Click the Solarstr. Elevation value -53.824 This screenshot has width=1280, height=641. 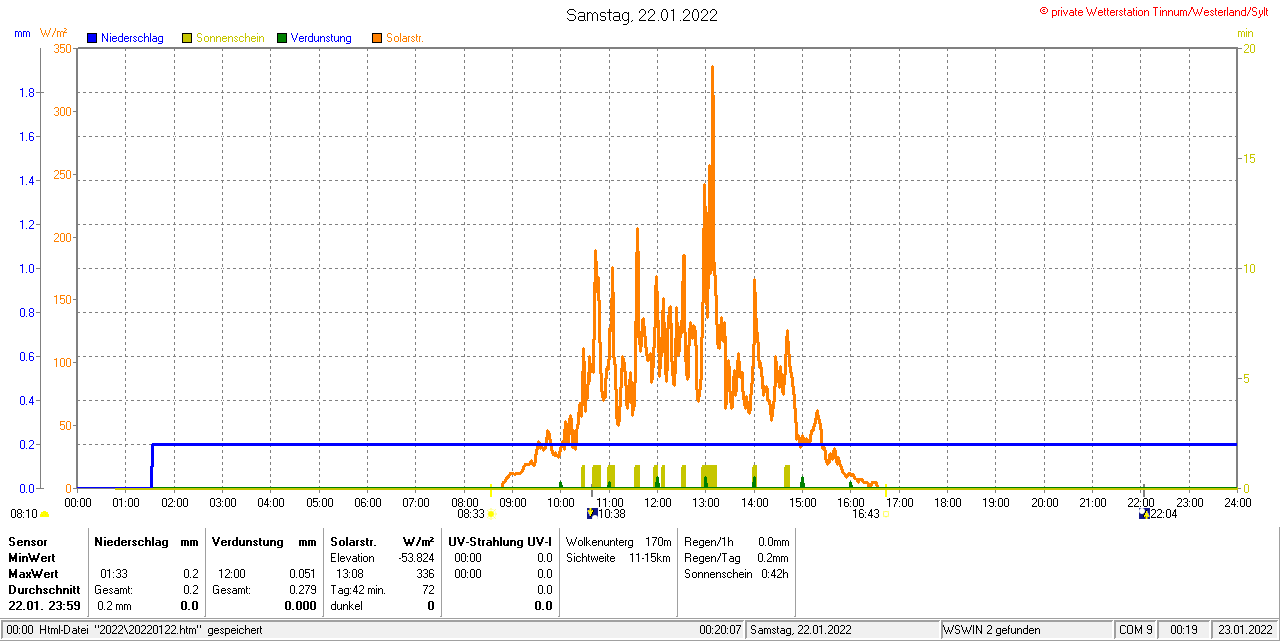pyautogui.click(x=415, y=558)
